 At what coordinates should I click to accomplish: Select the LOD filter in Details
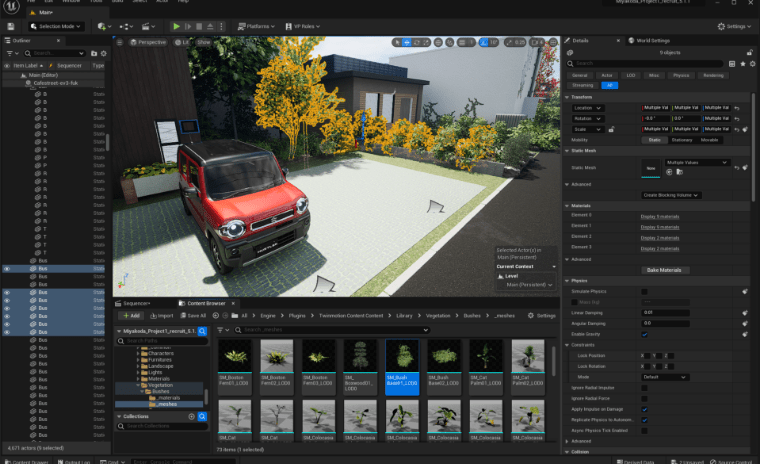[x=631, y=76]
